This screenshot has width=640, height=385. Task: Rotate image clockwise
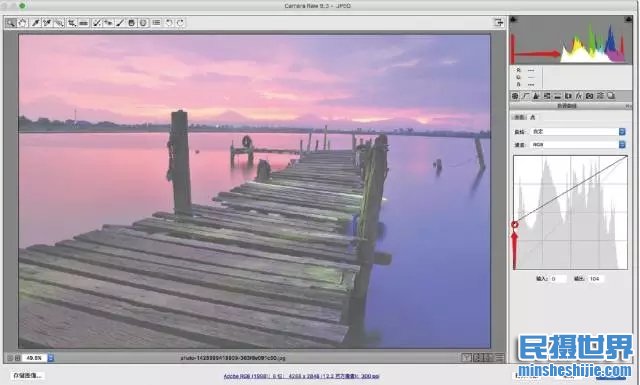point(180,23)
